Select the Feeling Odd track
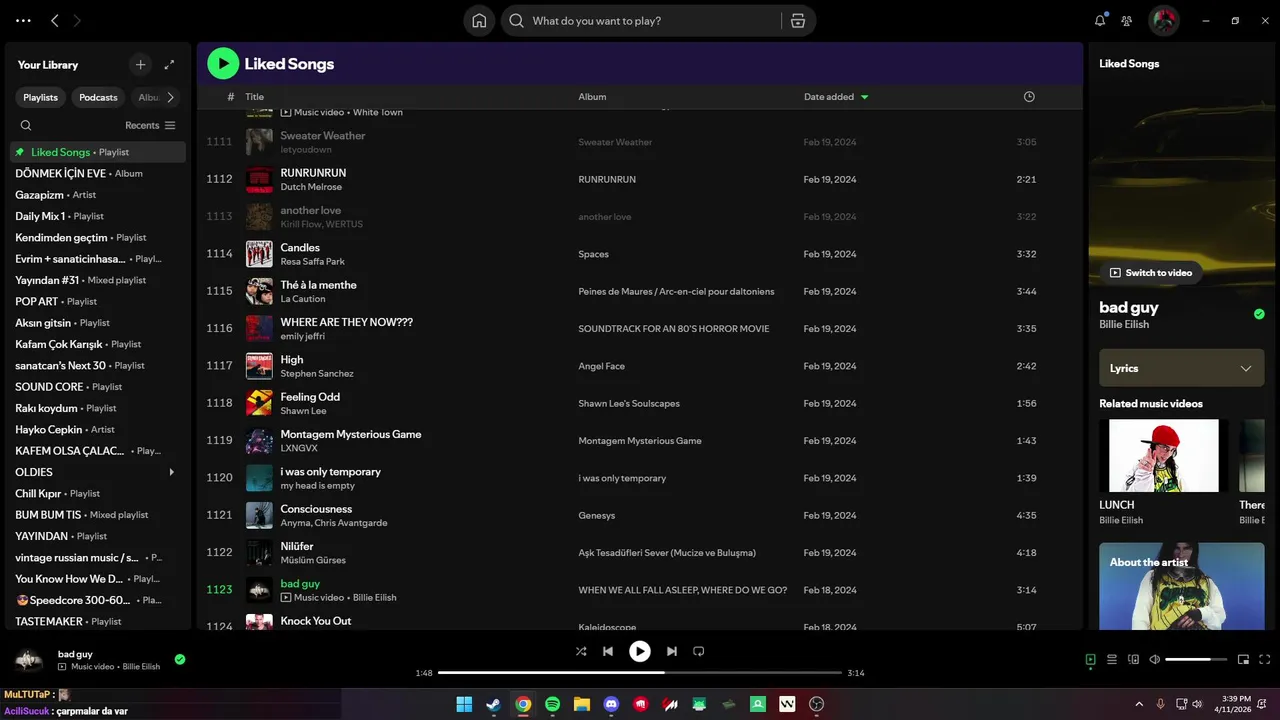The image size is (1280, 720). click(x=640, y=403)
